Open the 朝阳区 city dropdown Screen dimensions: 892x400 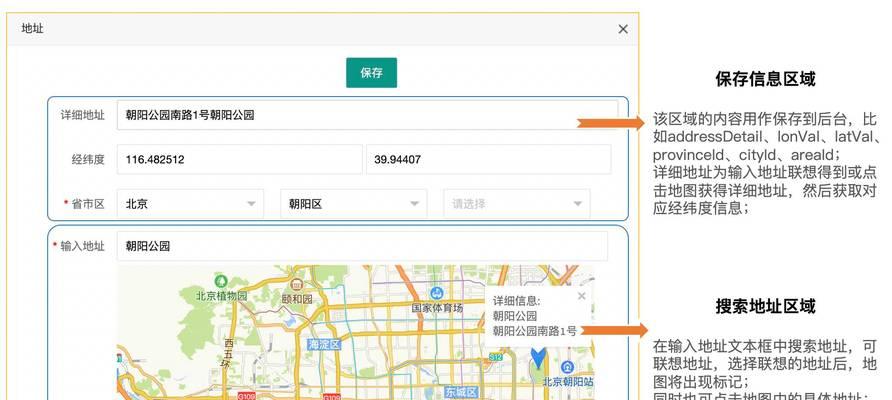[x=354, y=204]
